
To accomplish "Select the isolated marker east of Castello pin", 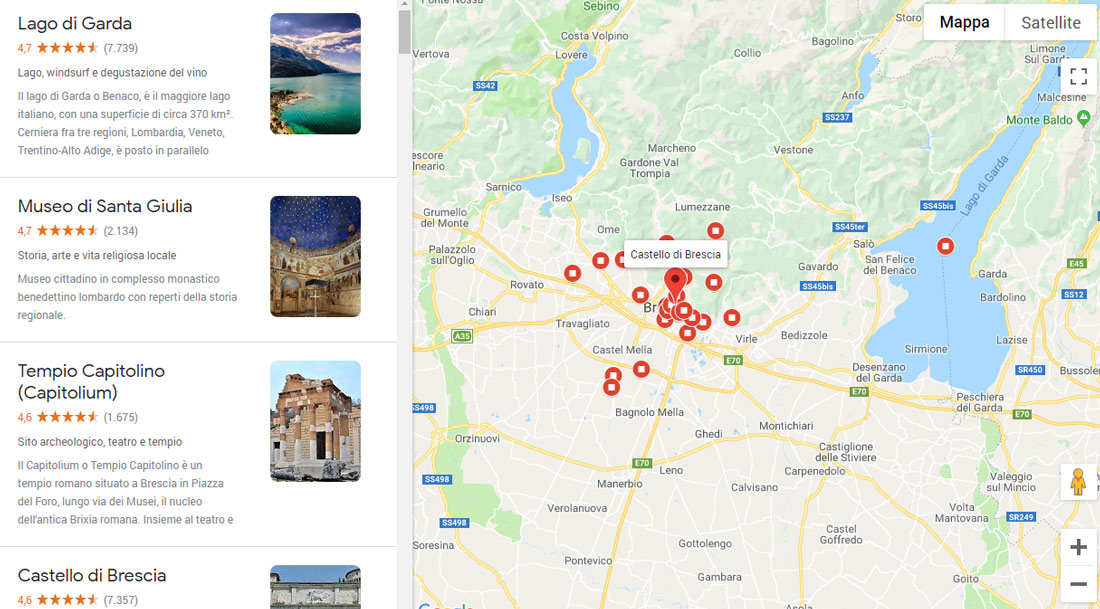I will pyautogui.click(x=713, y=282).
